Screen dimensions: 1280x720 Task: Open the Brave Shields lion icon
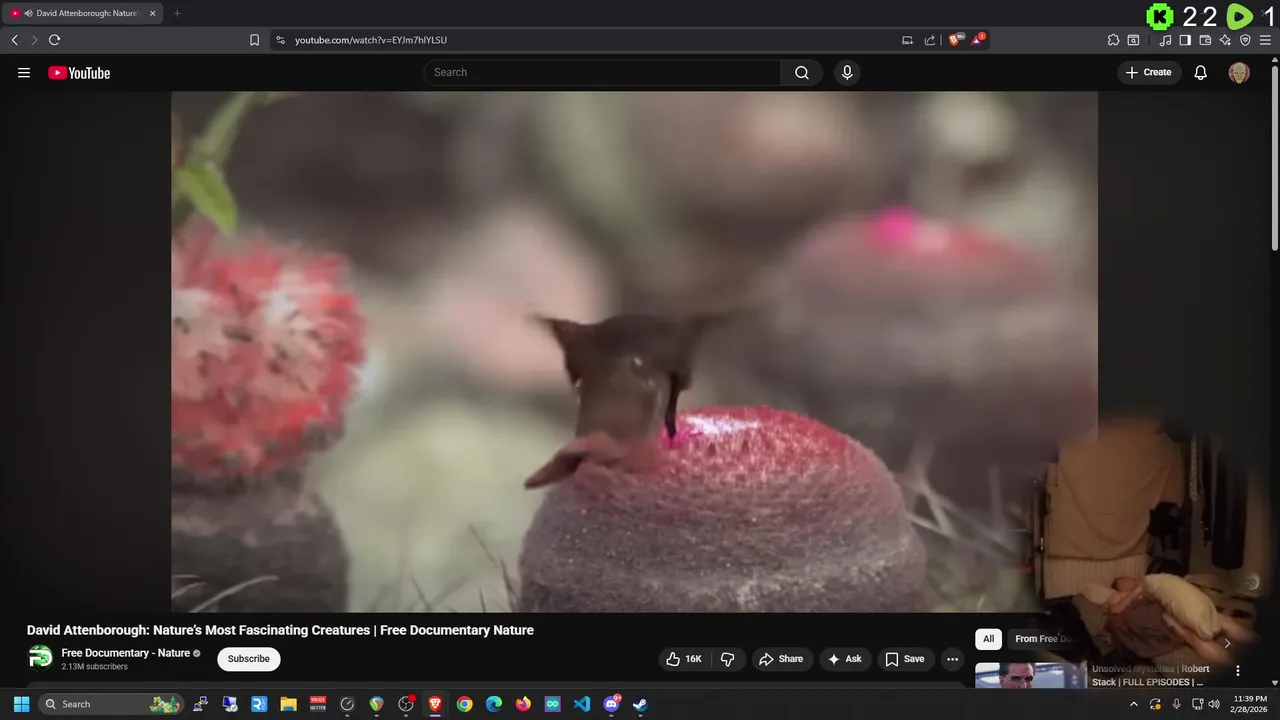[x=955, y=40]
